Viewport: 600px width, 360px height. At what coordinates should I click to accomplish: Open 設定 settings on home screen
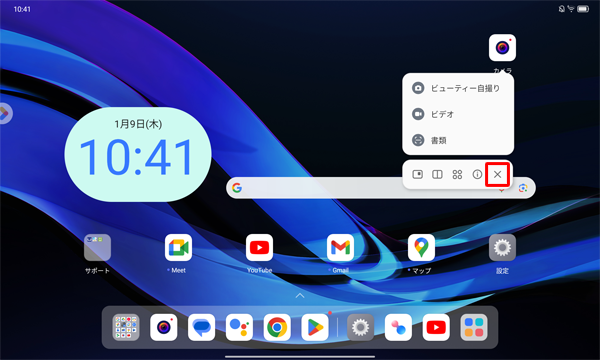(502, 248)
